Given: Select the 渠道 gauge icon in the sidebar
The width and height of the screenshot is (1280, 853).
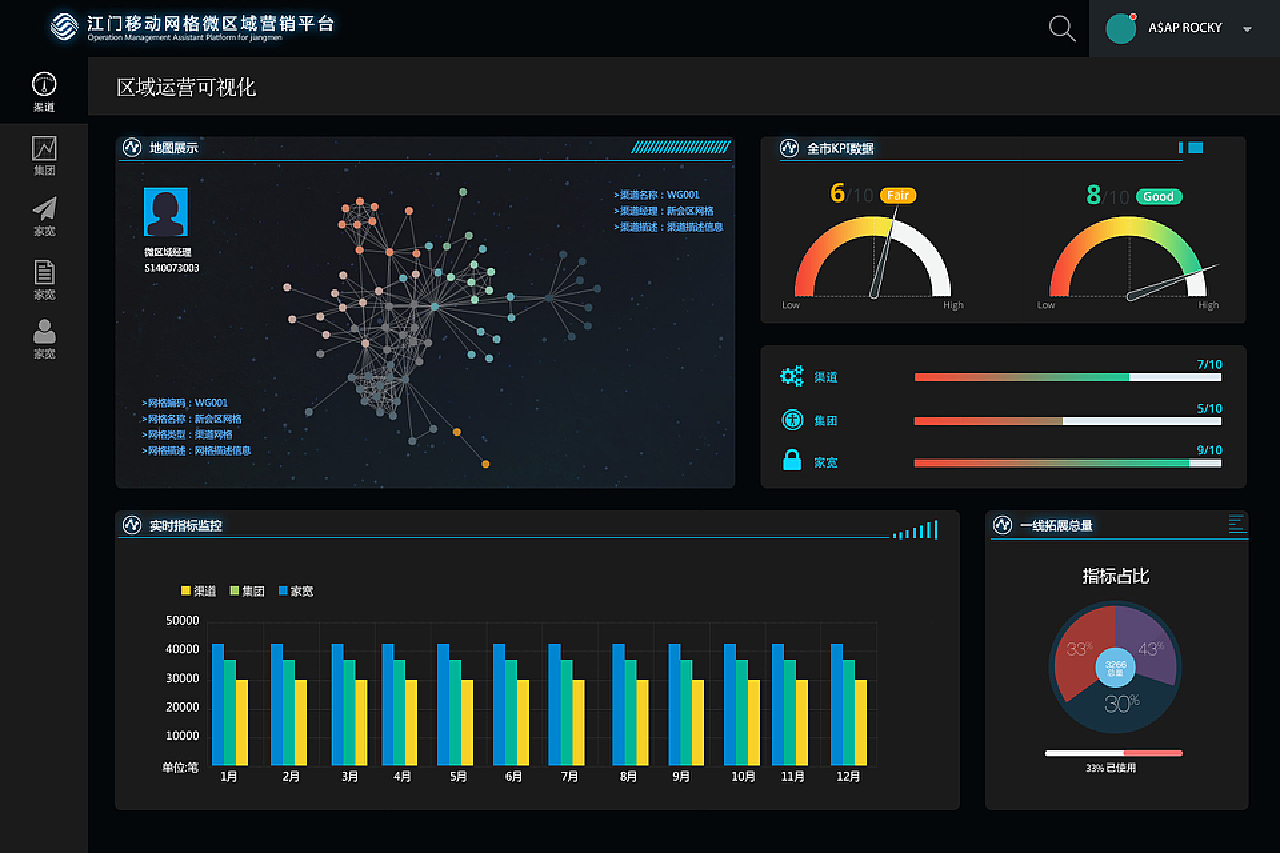Looking at the screenshot, I should pos(44,84).
